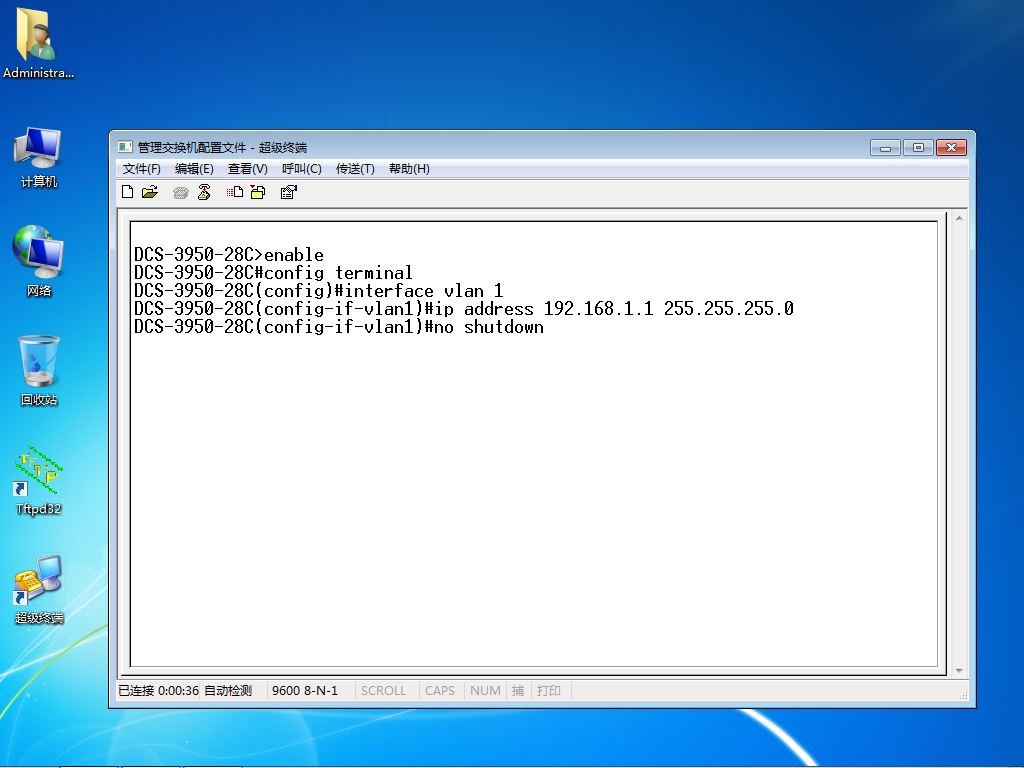The image size is (1024, 768).
Task: Open the 呼叫(C) menu
Action: (302, 168)
